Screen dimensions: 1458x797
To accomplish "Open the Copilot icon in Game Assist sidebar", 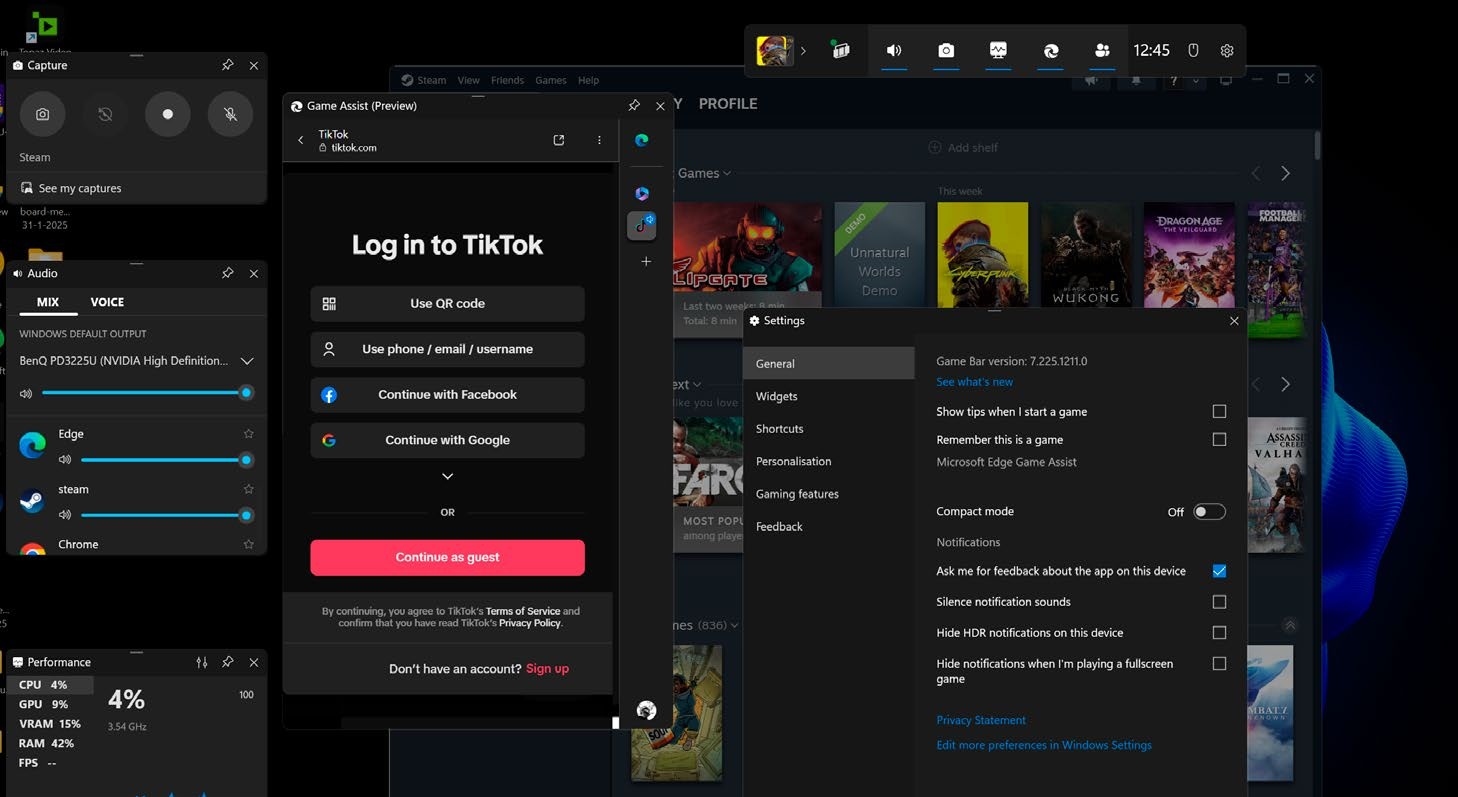I will (642, 193).
